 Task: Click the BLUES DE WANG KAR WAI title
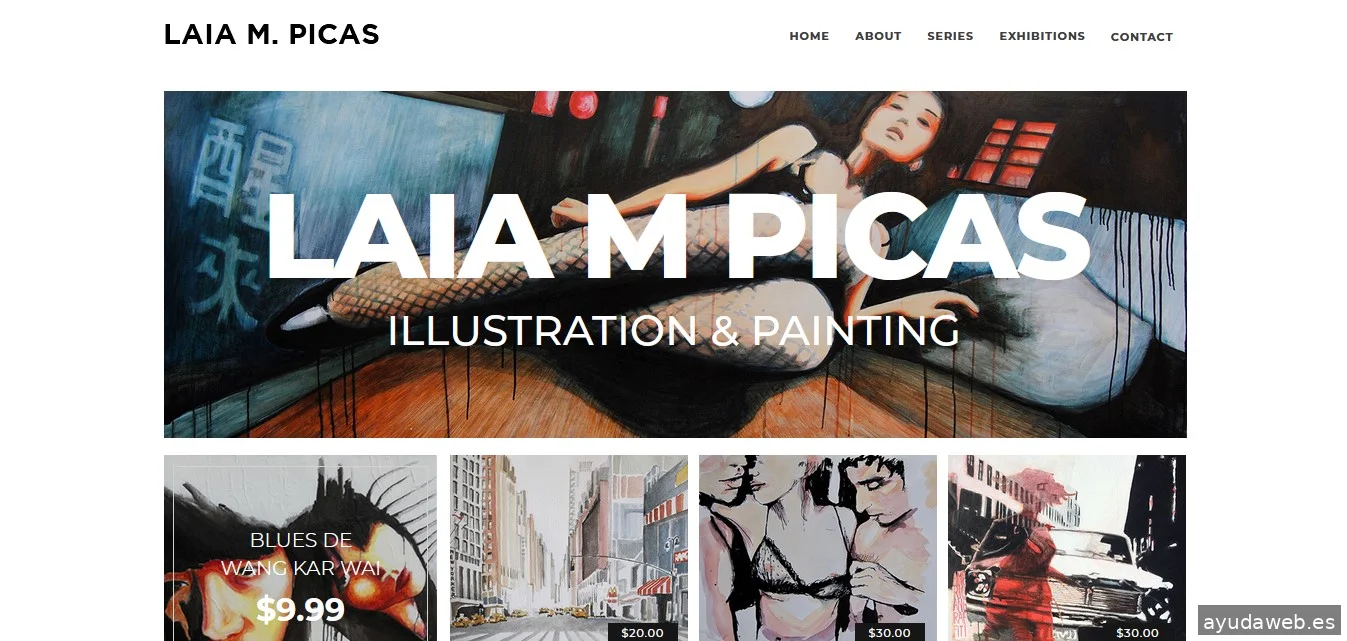[x=300, y=554]
